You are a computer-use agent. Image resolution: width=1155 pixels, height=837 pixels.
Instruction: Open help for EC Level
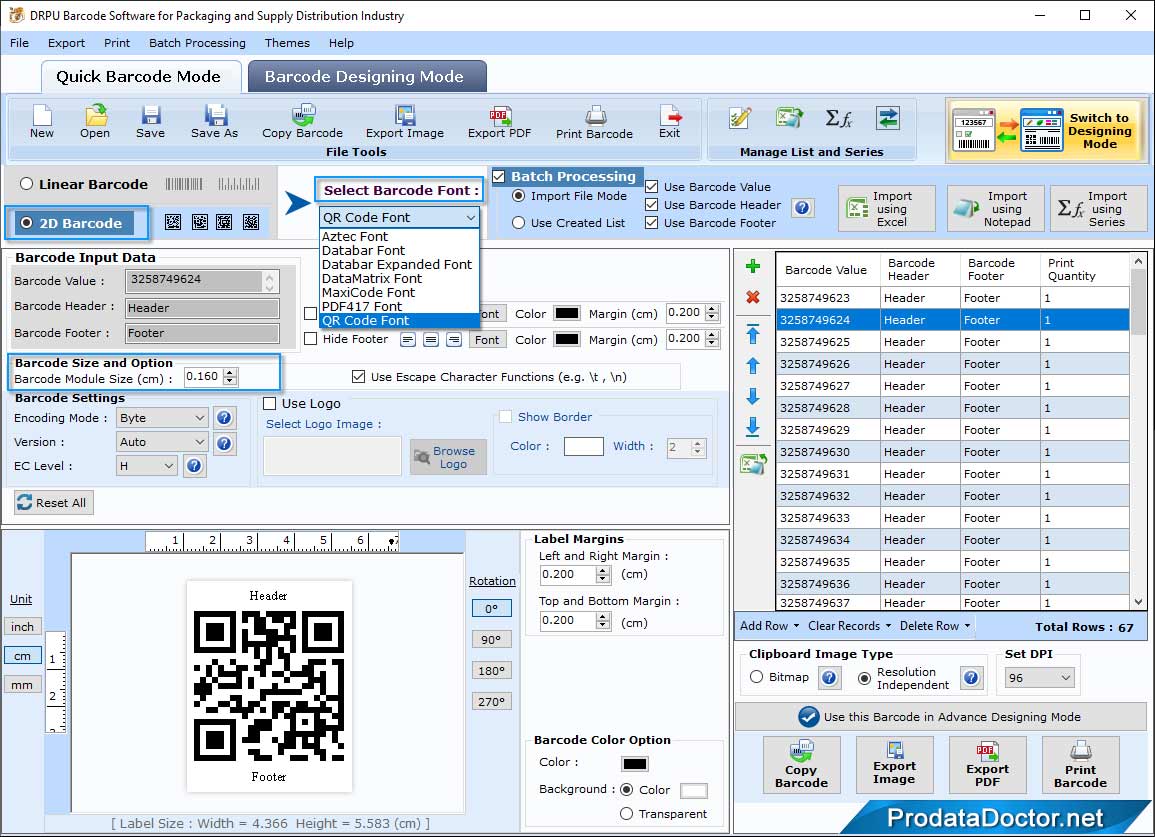coord(194,466)
